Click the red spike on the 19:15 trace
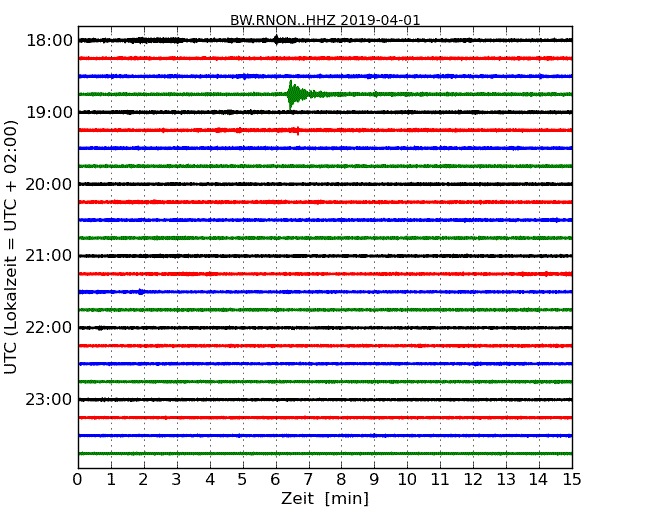Image resolution: width=650 pixels, height=520 pixels. click(298, 131)
